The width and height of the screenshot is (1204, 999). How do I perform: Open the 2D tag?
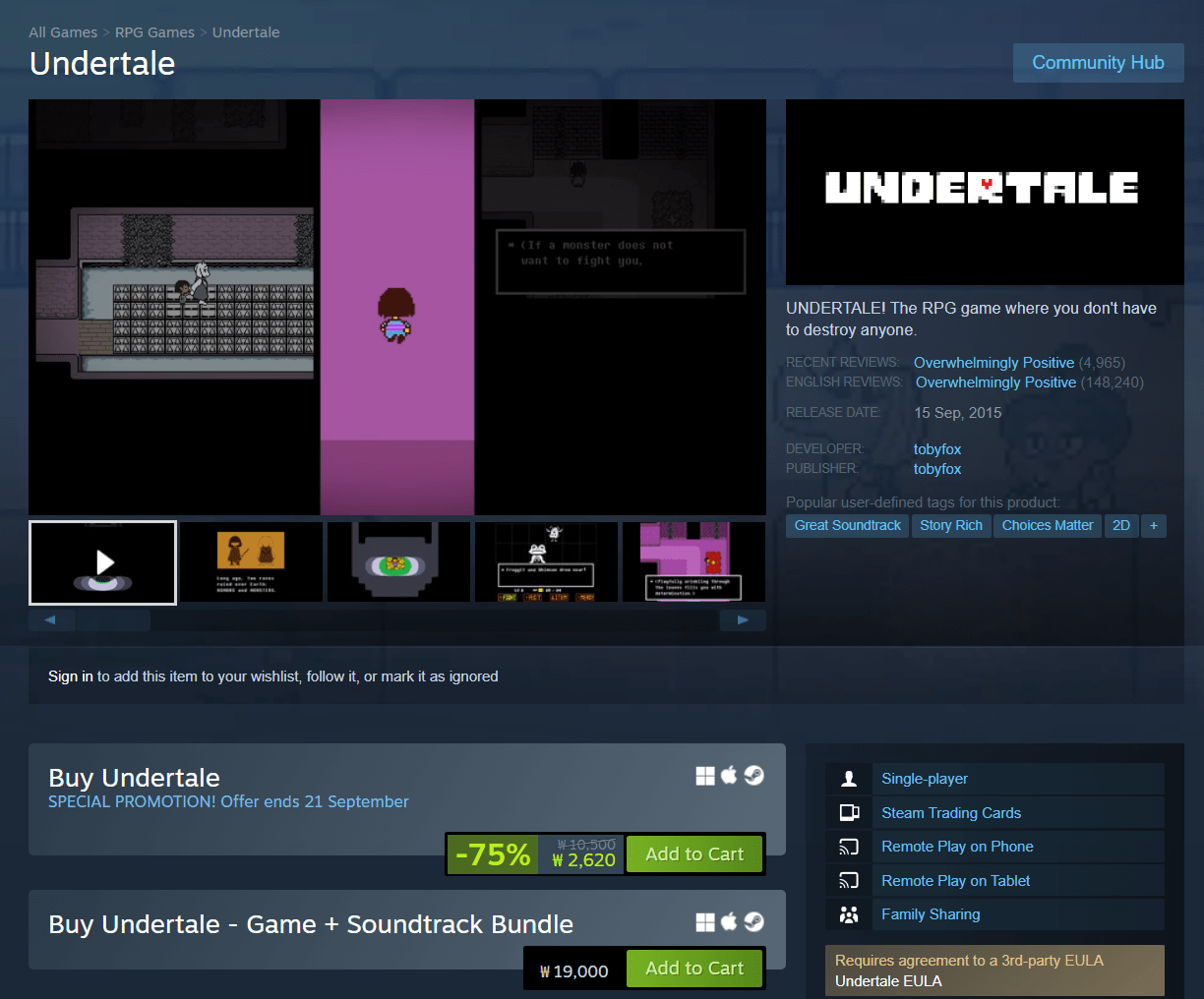(1121, 525)
